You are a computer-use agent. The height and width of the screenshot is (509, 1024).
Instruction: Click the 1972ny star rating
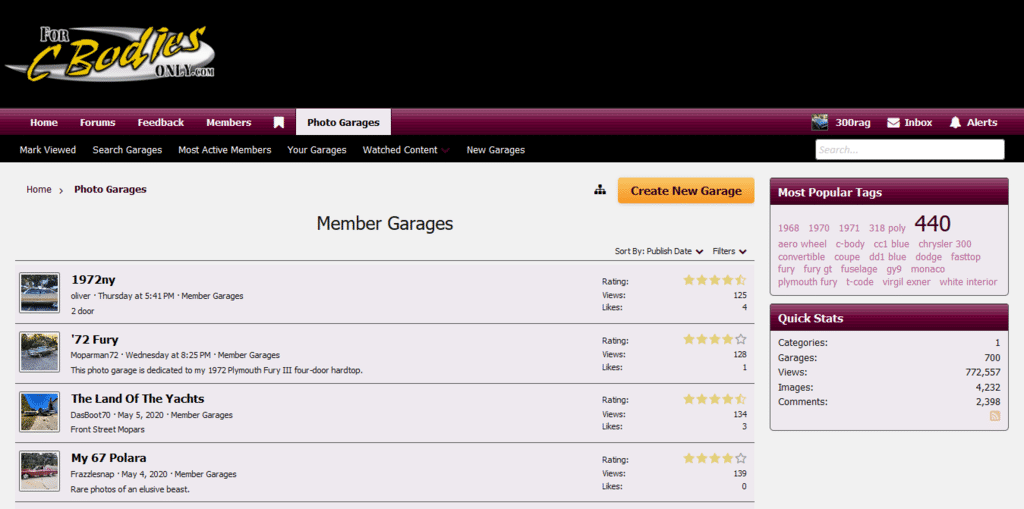pos(714,280)
